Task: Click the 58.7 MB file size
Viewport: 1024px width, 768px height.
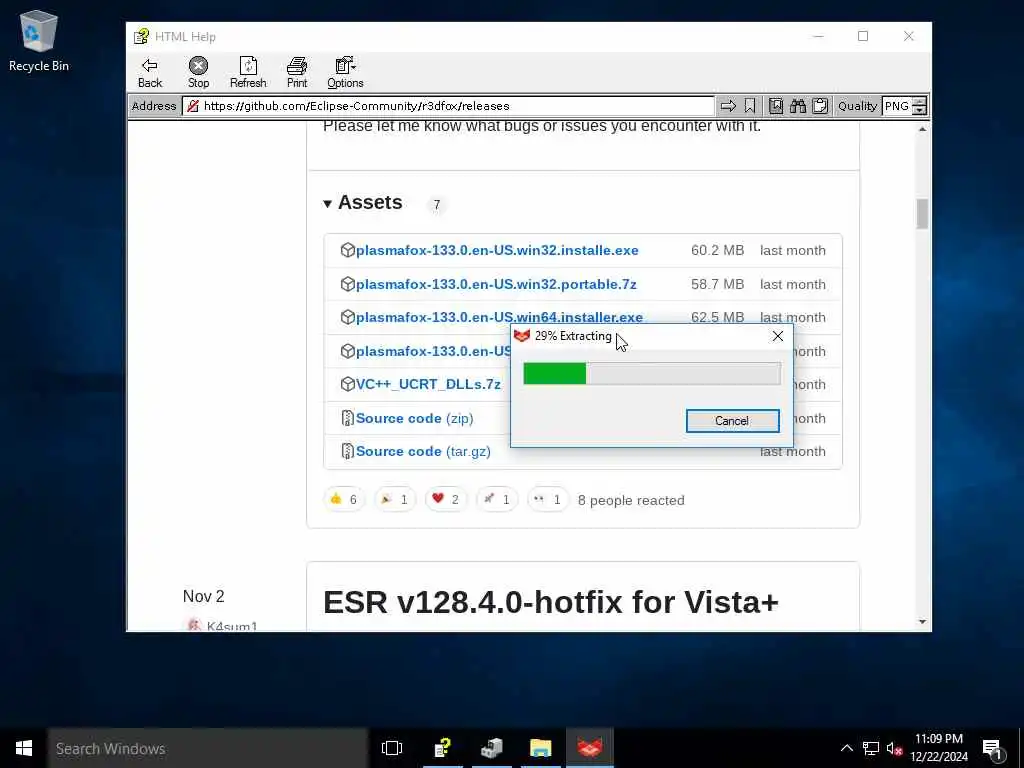Action: pos(717,284)
